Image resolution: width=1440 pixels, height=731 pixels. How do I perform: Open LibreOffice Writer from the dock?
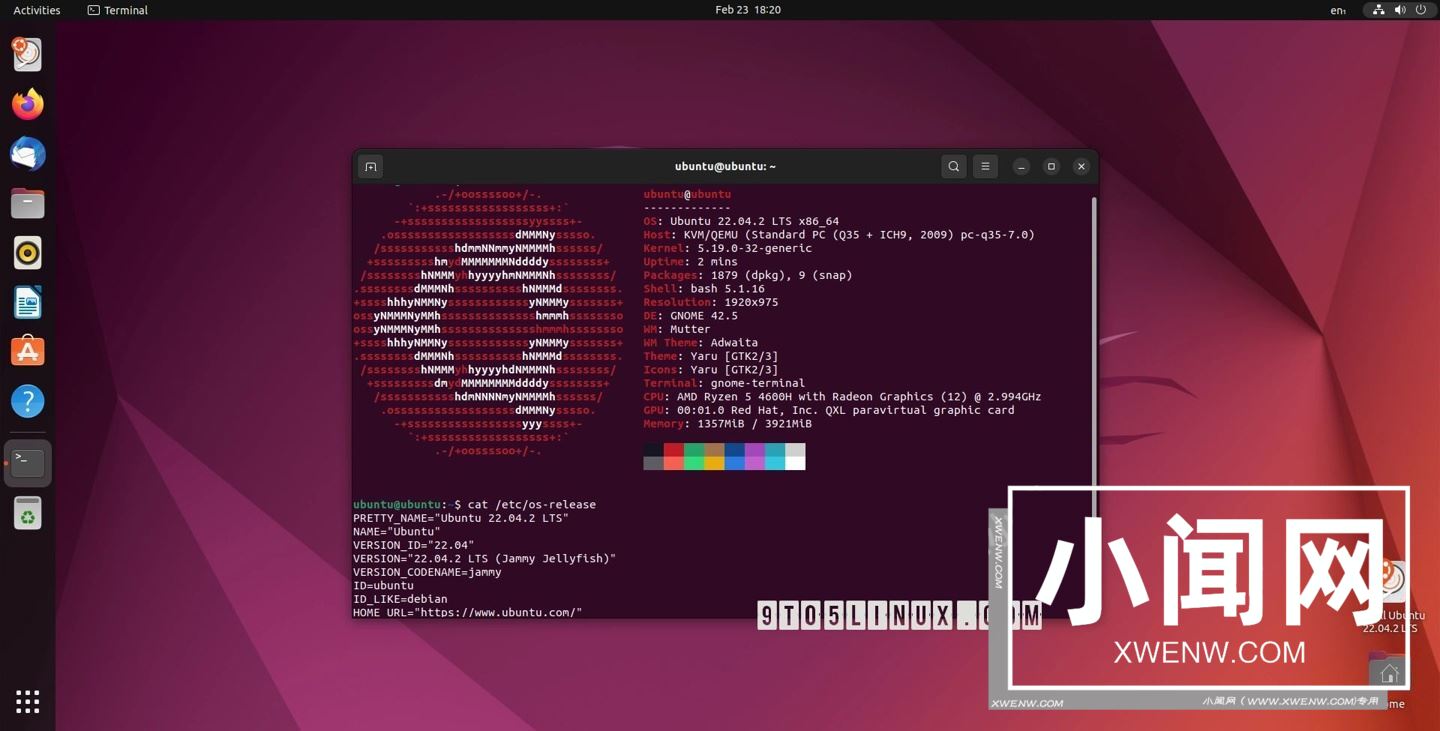click(27, 302)
